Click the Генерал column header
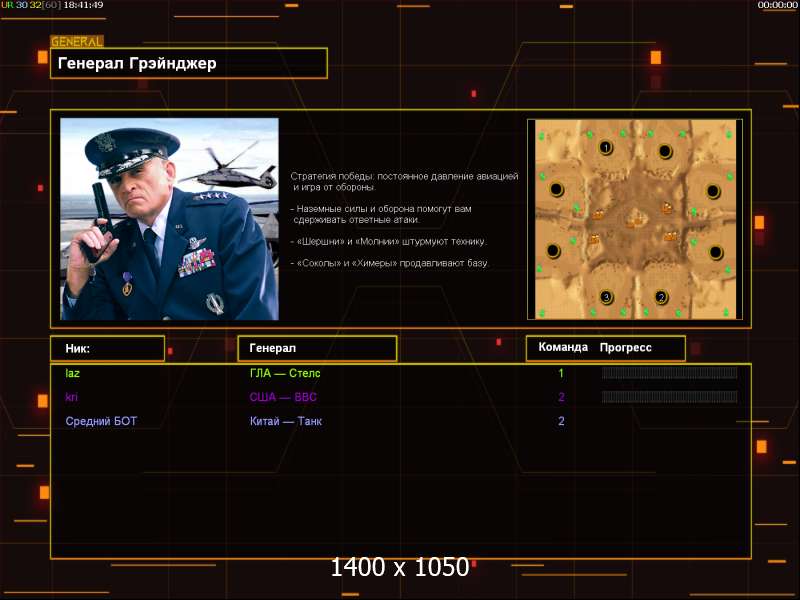The height and width of the screenshot is (600, 800). click(x=316, y=348)
